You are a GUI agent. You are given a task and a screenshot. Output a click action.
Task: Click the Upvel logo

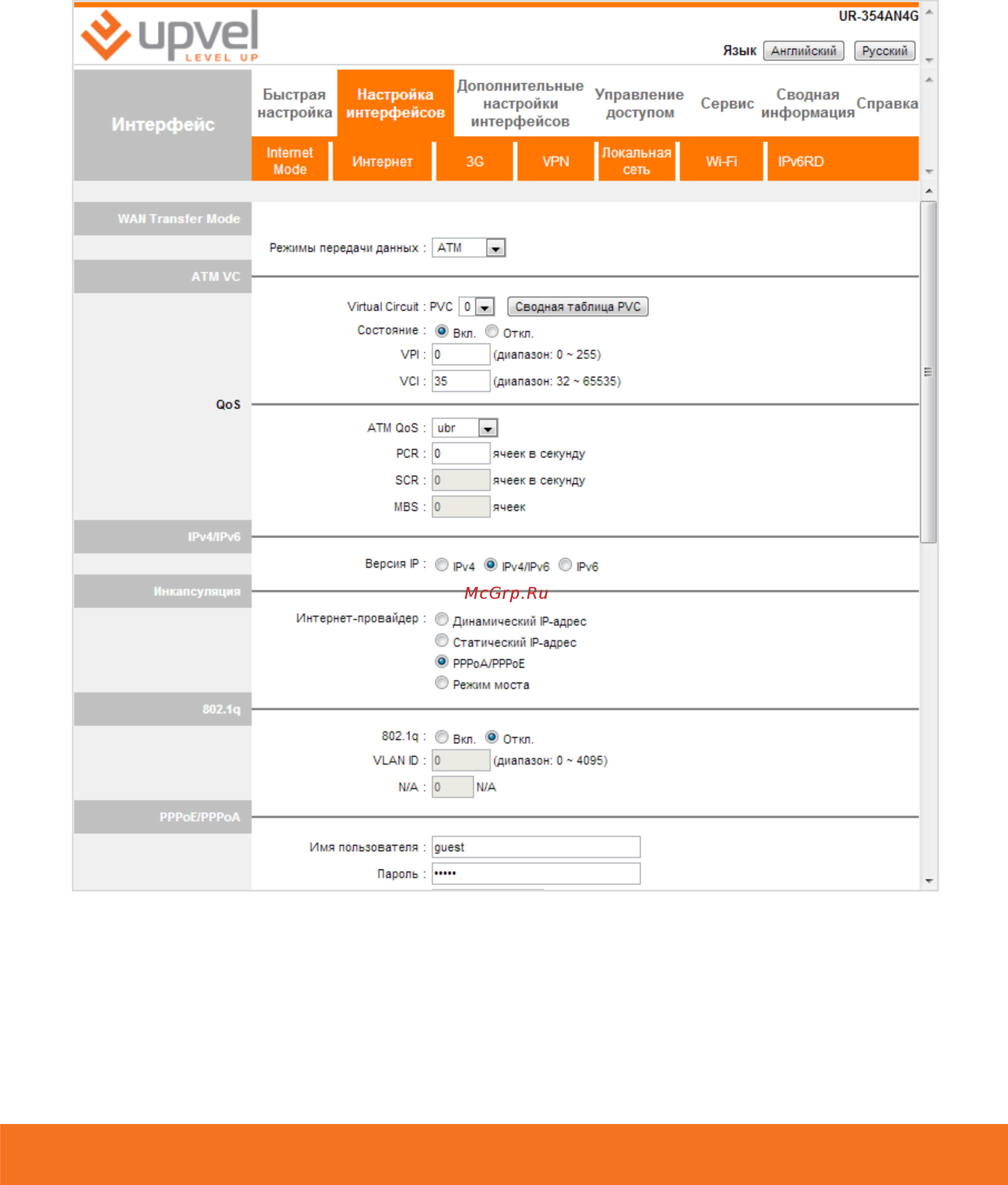170,36
